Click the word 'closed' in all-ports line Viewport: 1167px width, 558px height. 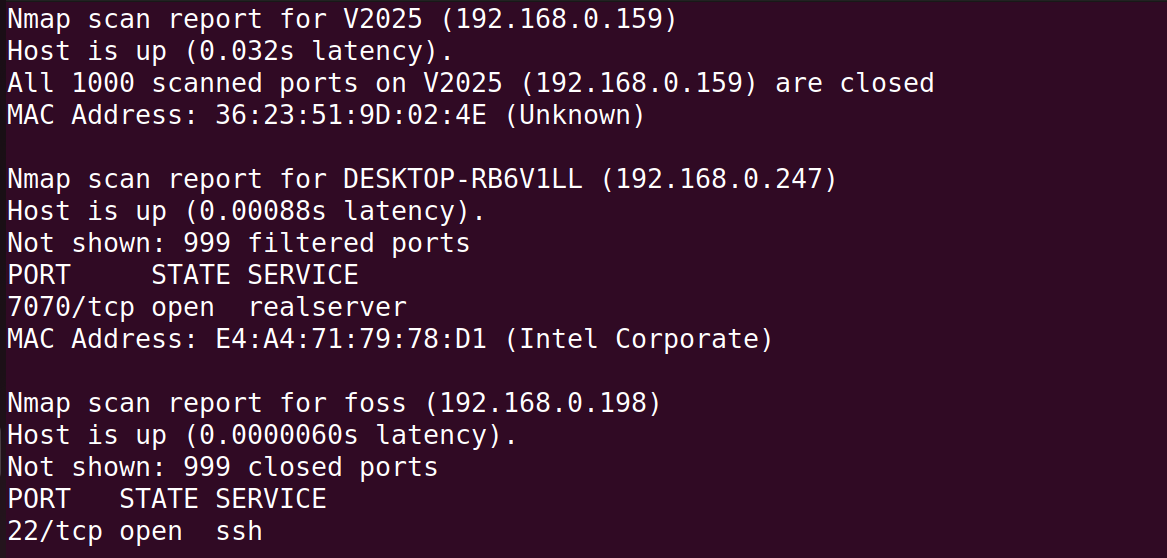[886, 83]
